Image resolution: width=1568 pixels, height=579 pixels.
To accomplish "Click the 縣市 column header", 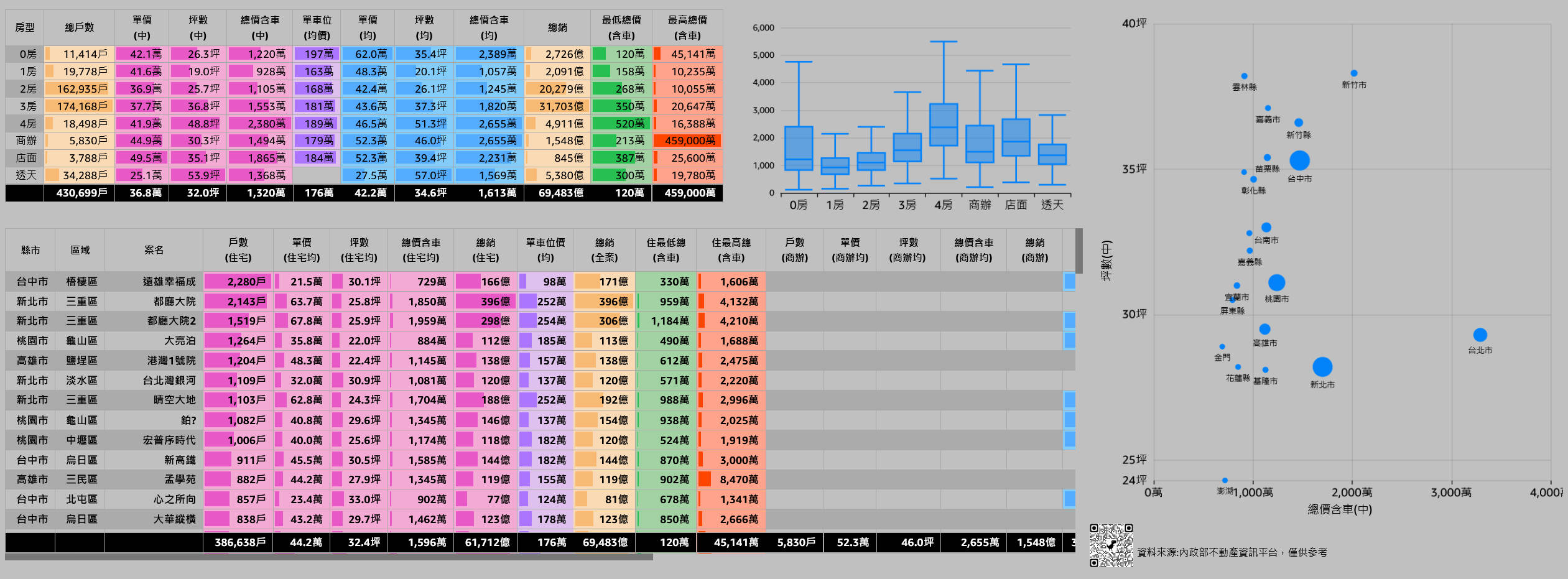I will click(30, 250).
